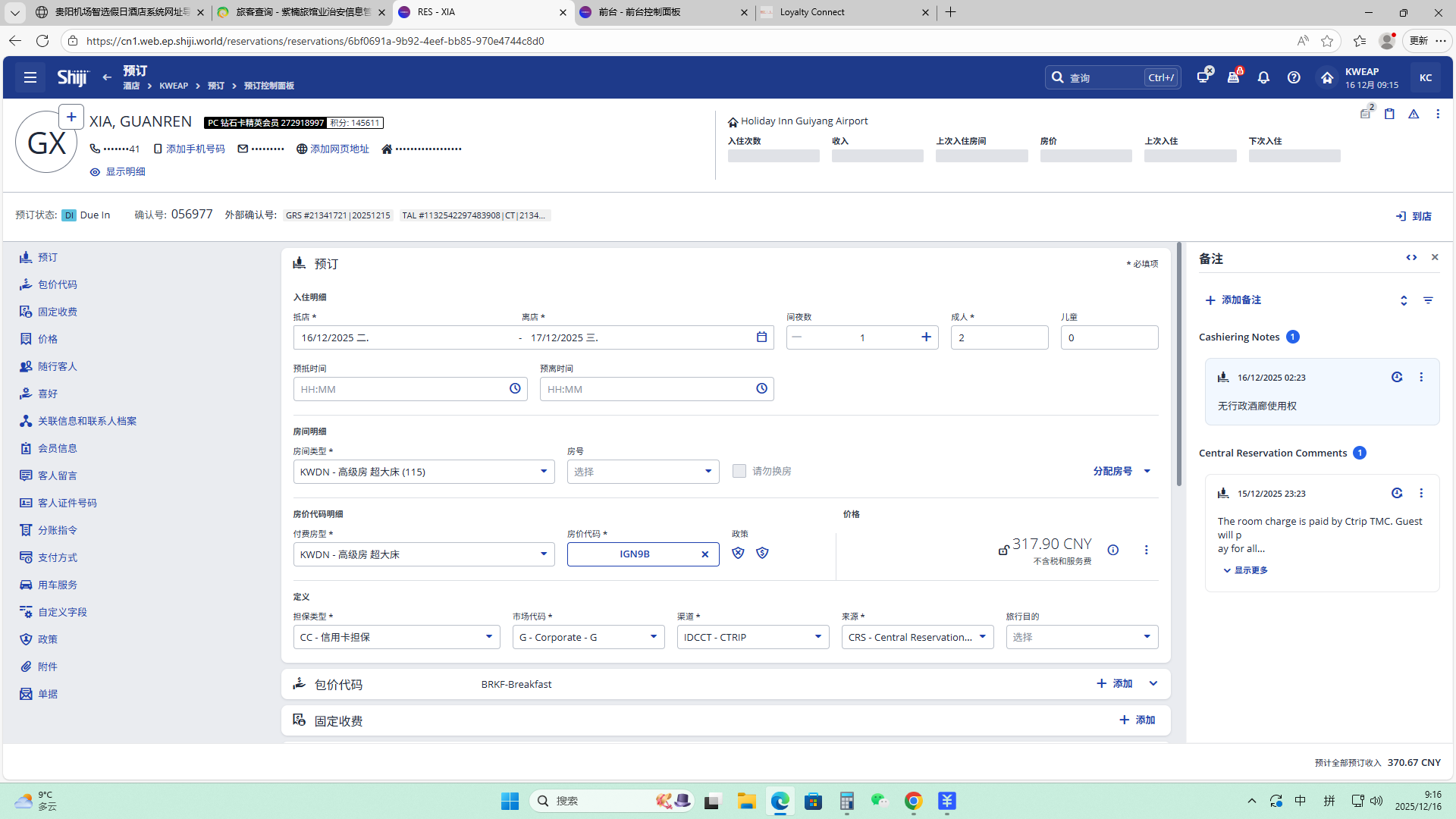This screenshot has height=819, width=1456.
Task: Open 支付方式 in the sidebar
Action: pos(58,557)
